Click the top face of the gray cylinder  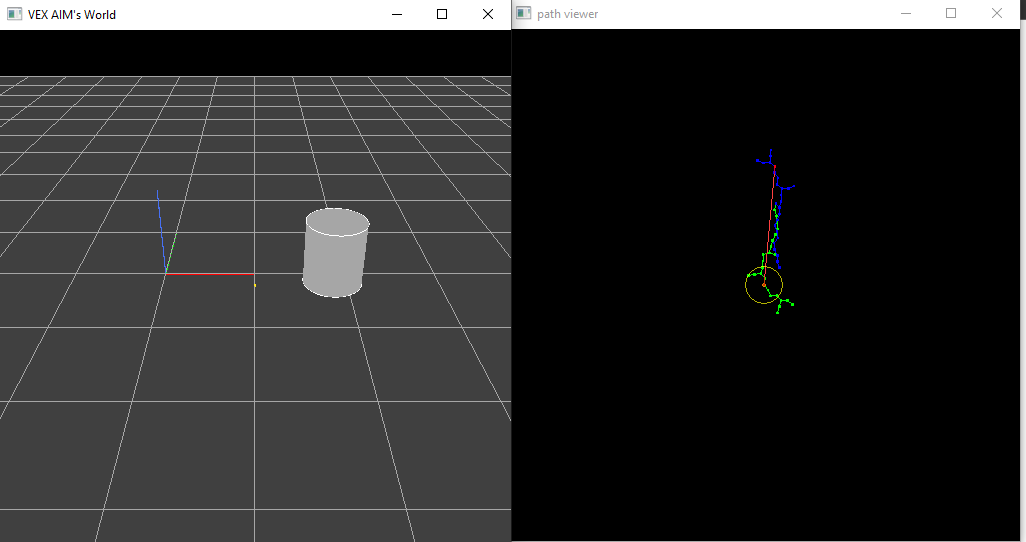point(337,221)
